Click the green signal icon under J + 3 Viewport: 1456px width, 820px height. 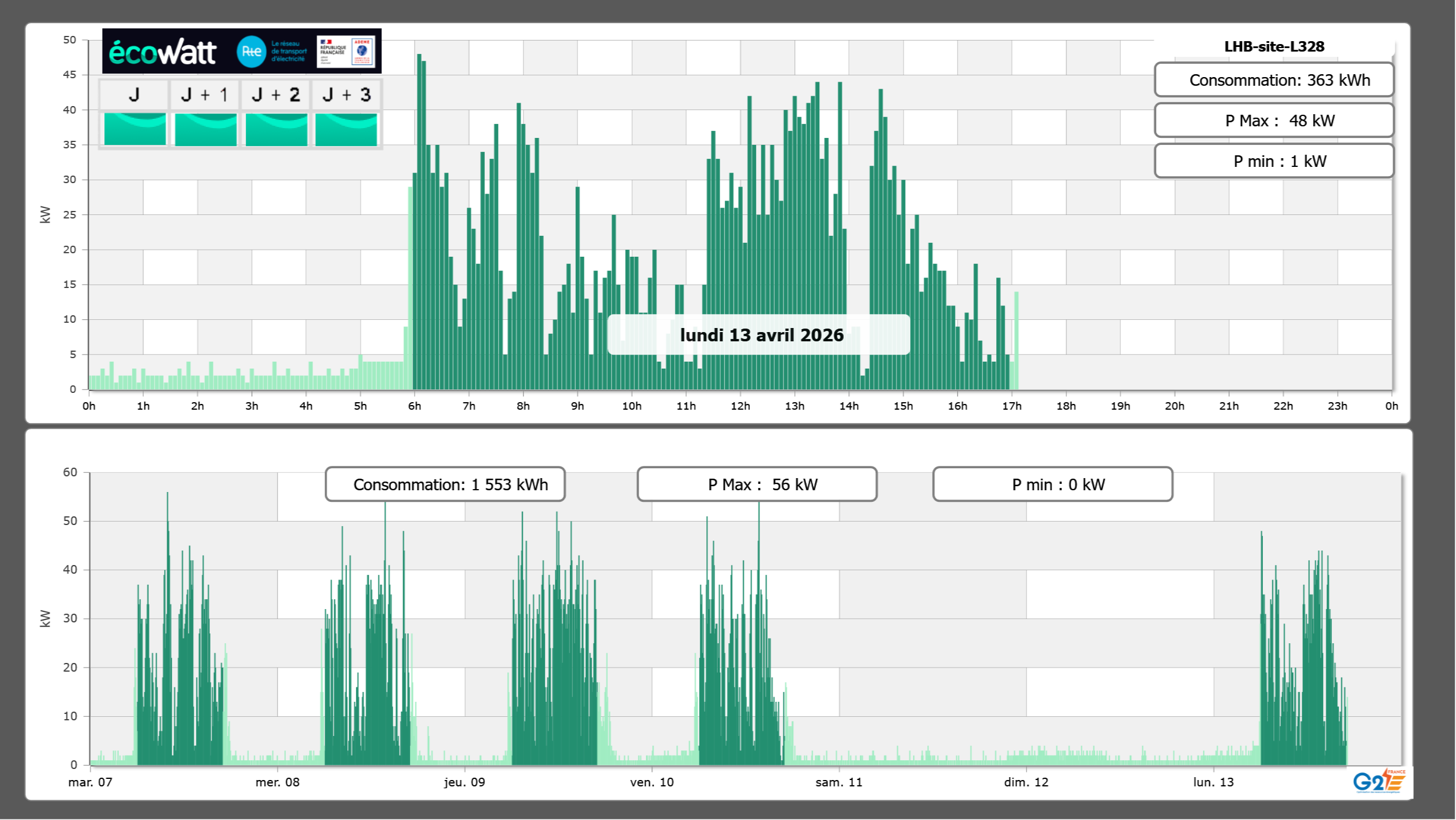pyautogui.click(x=346, y=129)
